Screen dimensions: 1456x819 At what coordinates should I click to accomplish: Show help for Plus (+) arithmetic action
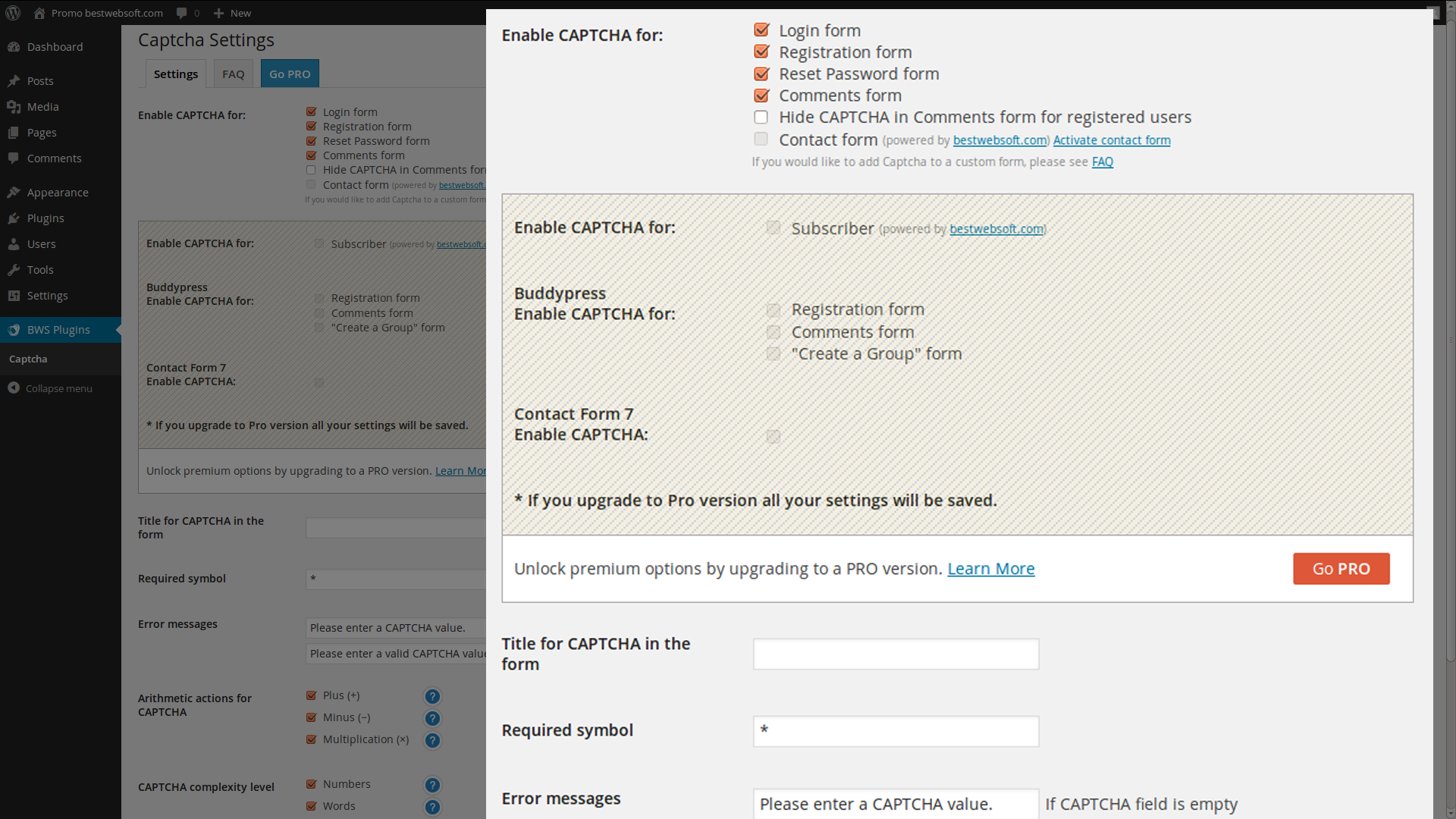point(432,696)
